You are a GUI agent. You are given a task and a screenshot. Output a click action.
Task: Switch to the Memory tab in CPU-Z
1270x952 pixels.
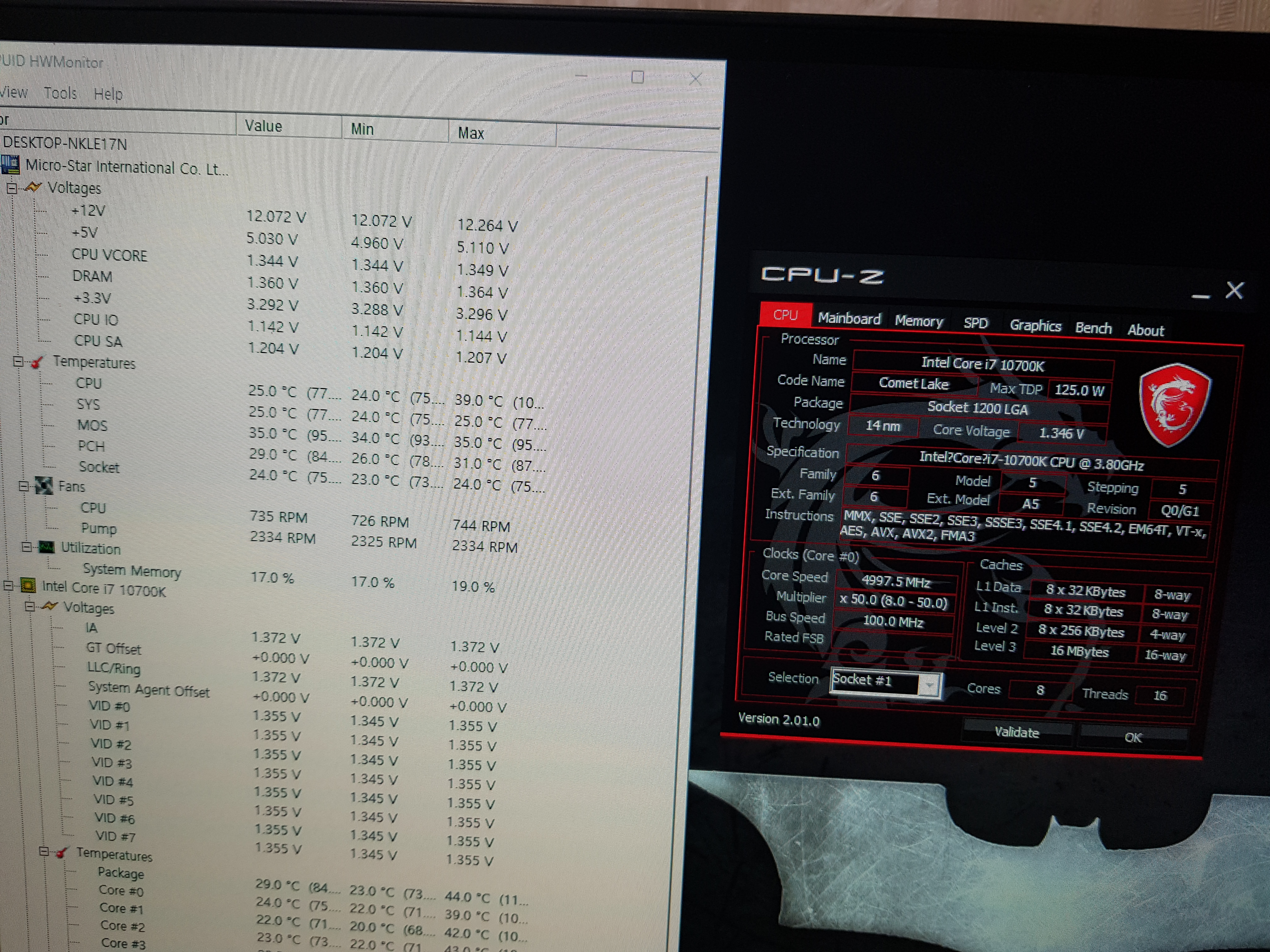pos(918,321)
